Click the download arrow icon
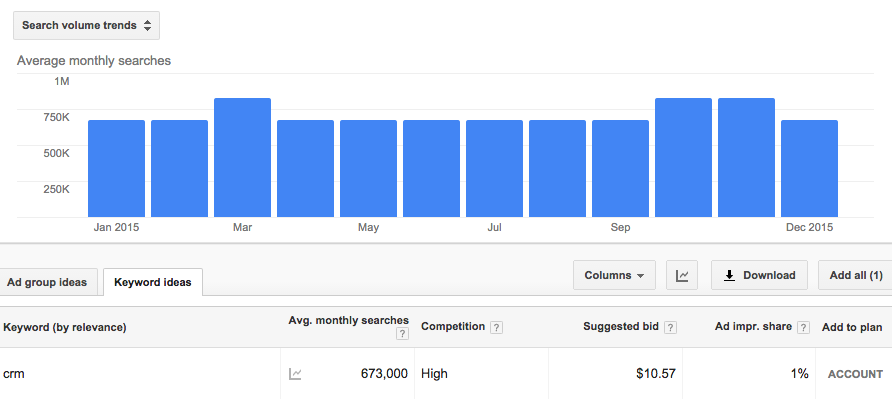The width and height of the screenshot is (892, 399). [x=729, y=275]
